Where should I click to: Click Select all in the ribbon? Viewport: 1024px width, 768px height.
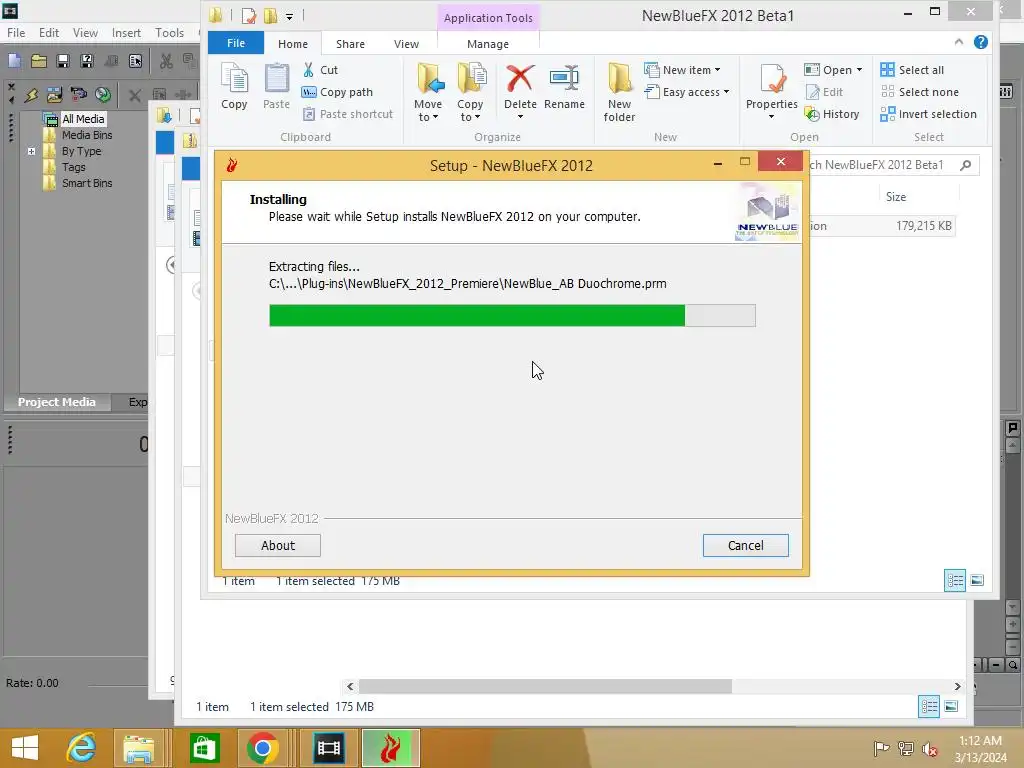pos(912,70)
